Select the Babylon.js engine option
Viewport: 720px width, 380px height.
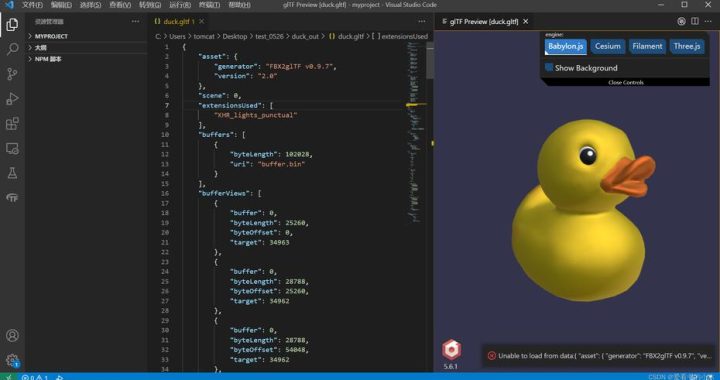point(565,46)
